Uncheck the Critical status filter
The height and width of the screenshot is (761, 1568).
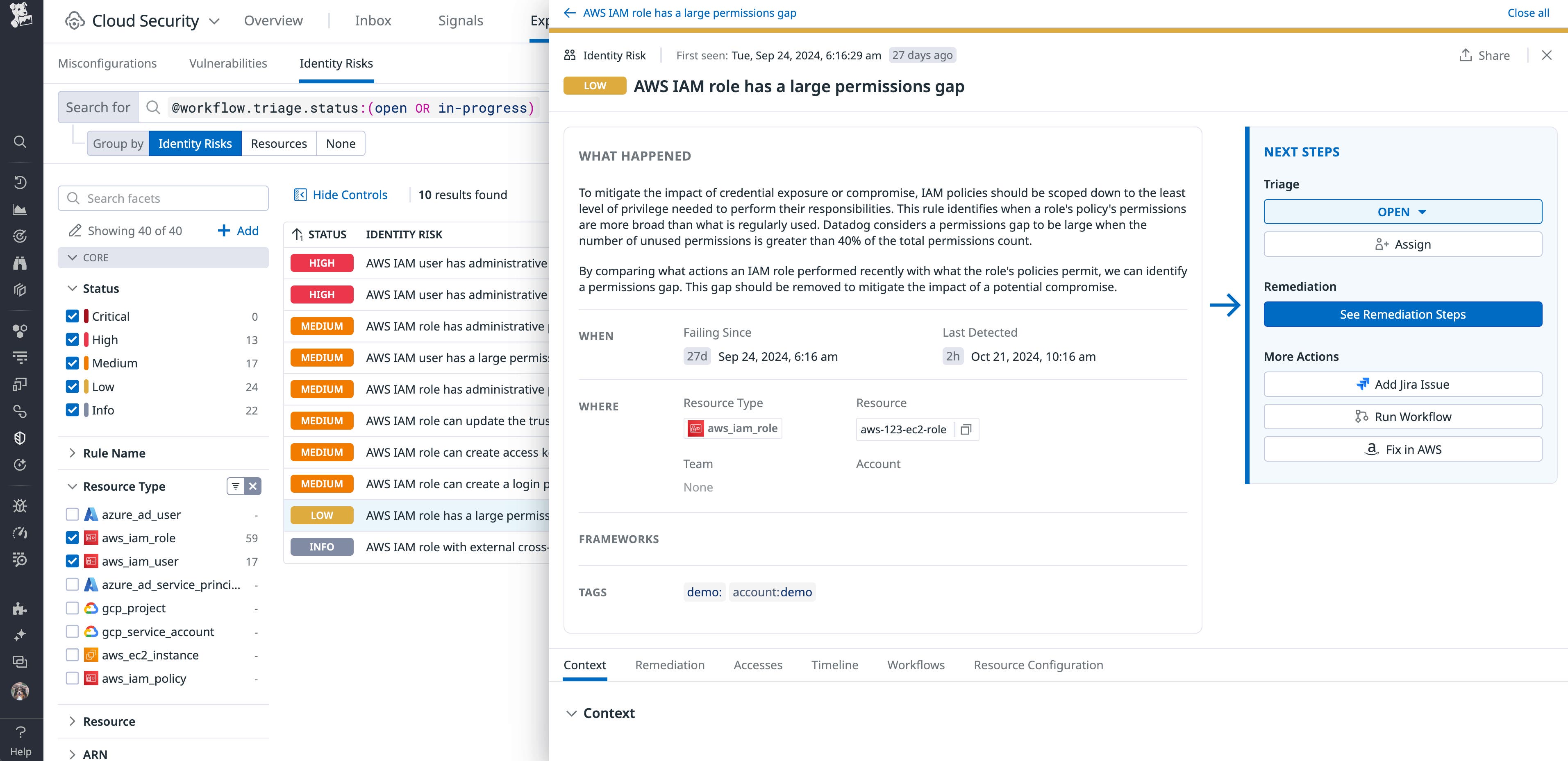click(x=72, y=316)
